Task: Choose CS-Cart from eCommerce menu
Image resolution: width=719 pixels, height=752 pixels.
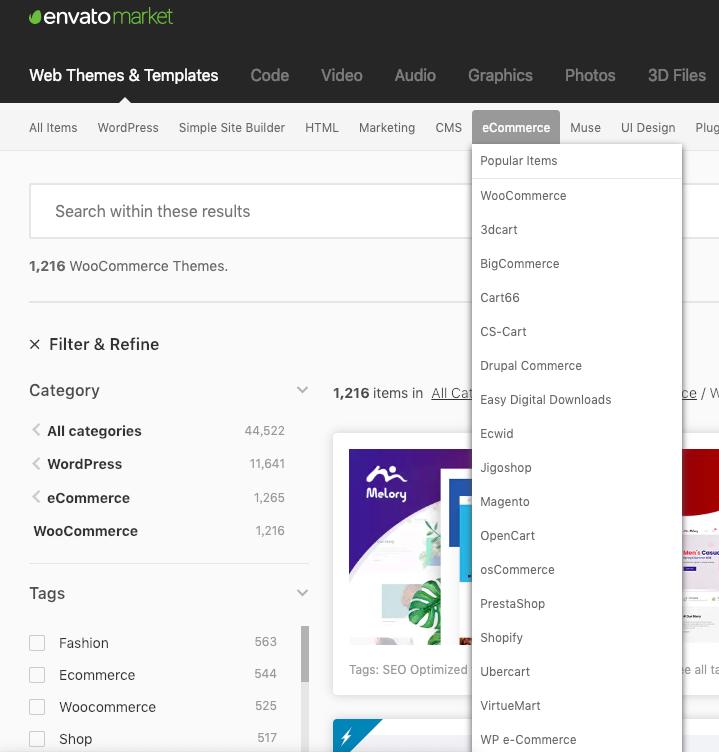Action: click(x=577, y=332)
